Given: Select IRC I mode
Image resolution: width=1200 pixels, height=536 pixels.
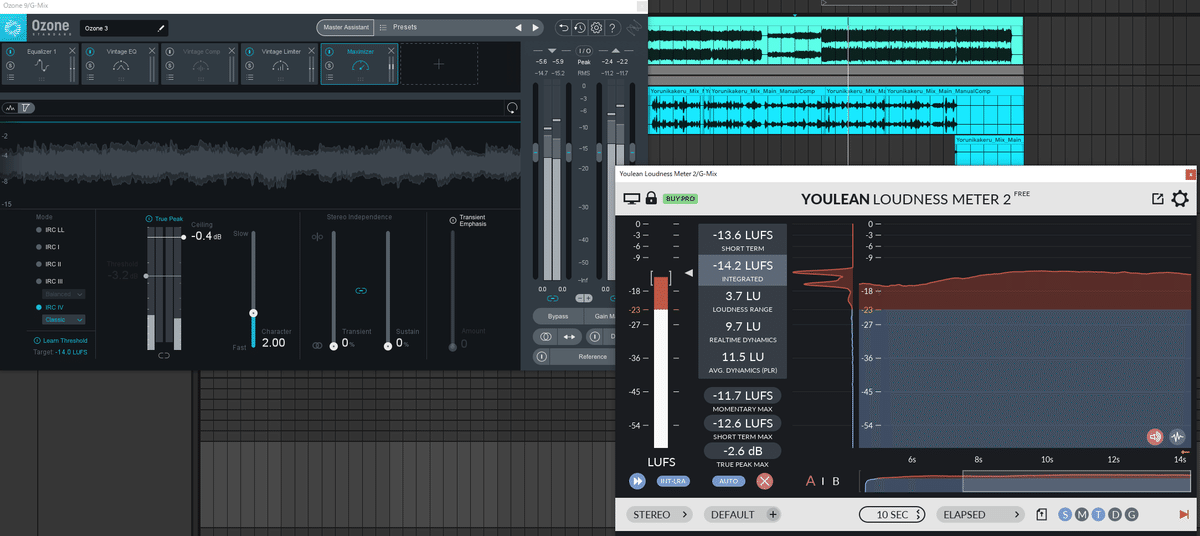Looking at the screenshot, I should (x=46, y=246).
